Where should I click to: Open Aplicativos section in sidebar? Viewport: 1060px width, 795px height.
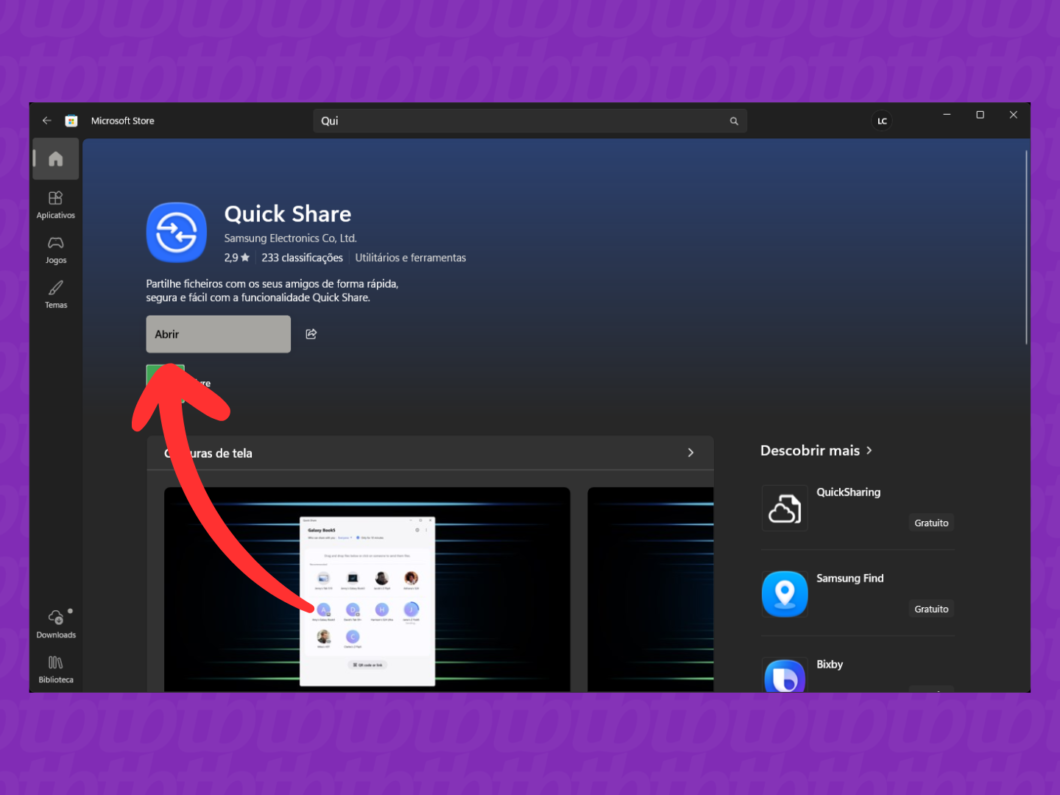click(55, 205)
